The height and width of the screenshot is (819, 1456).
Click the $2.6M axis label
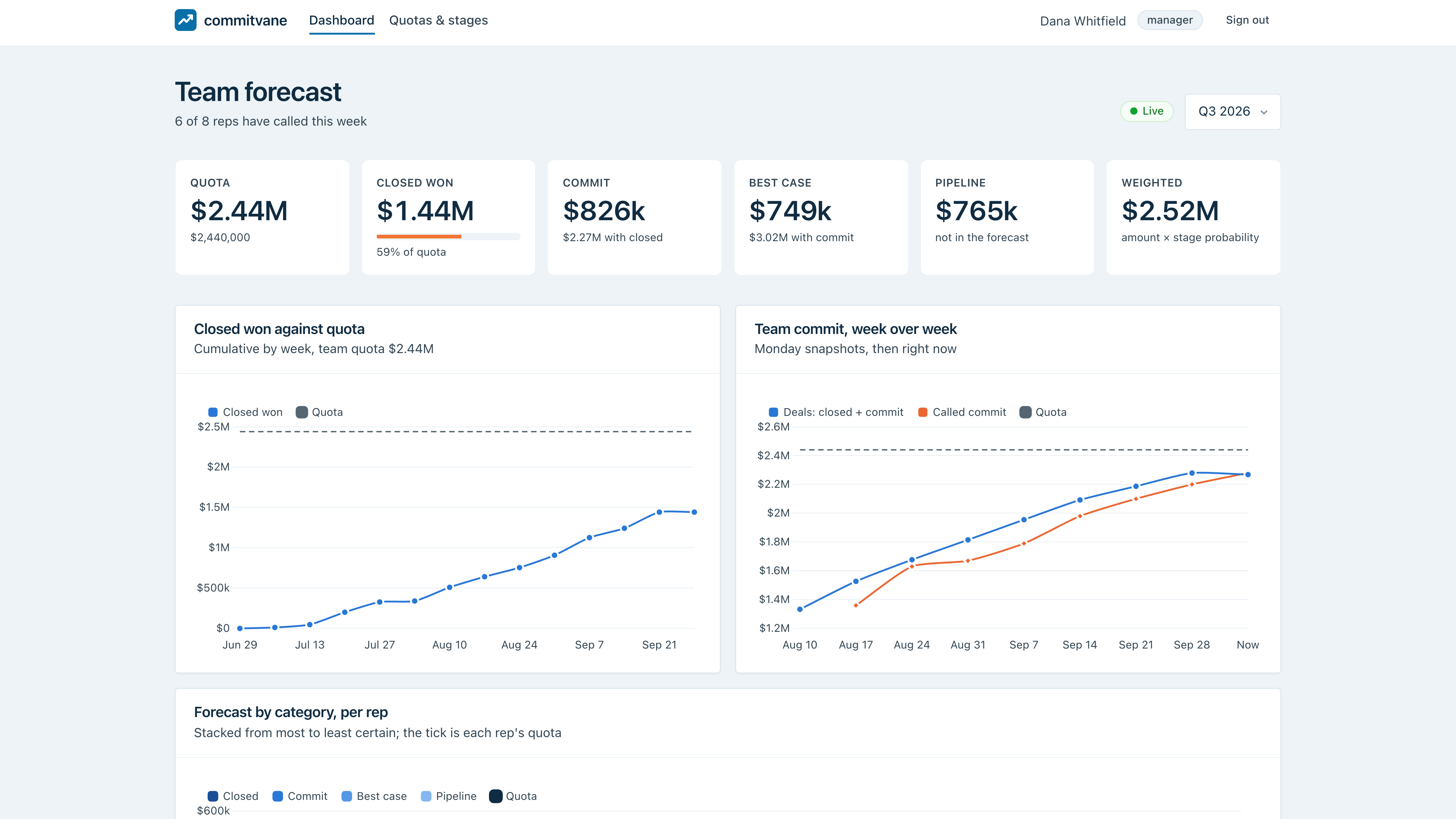(x=773, y=427)
